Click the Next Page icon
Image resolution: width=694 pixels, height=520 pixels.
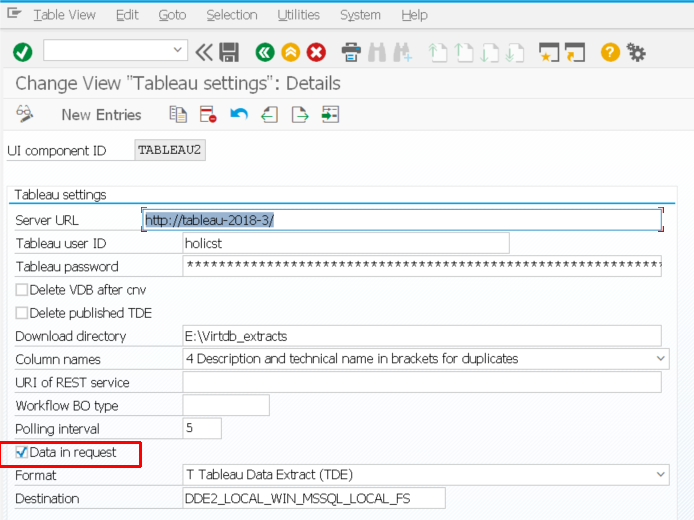point(490,52)
